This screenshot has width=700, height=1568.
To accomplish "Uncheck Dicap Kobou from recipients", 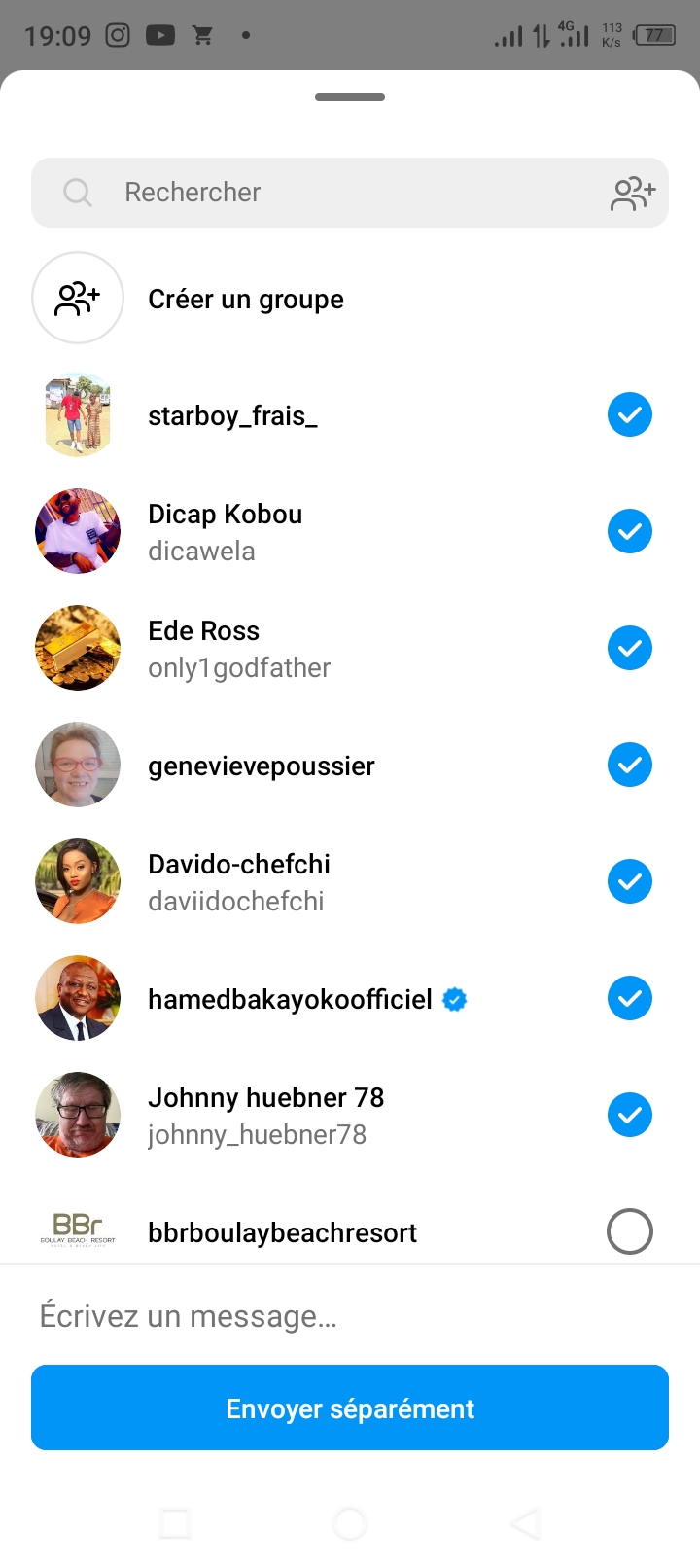I will 630,531.
